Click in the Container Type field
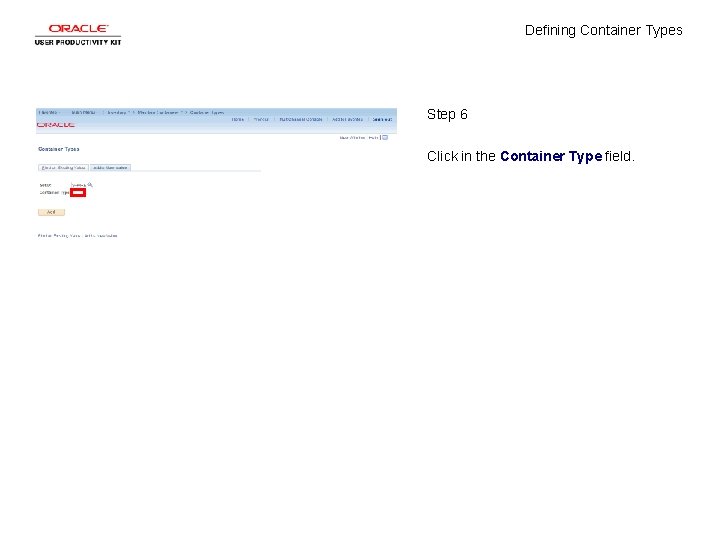Image resolution: width=720 pixels, height=540 pixels. tap(78, 192)
